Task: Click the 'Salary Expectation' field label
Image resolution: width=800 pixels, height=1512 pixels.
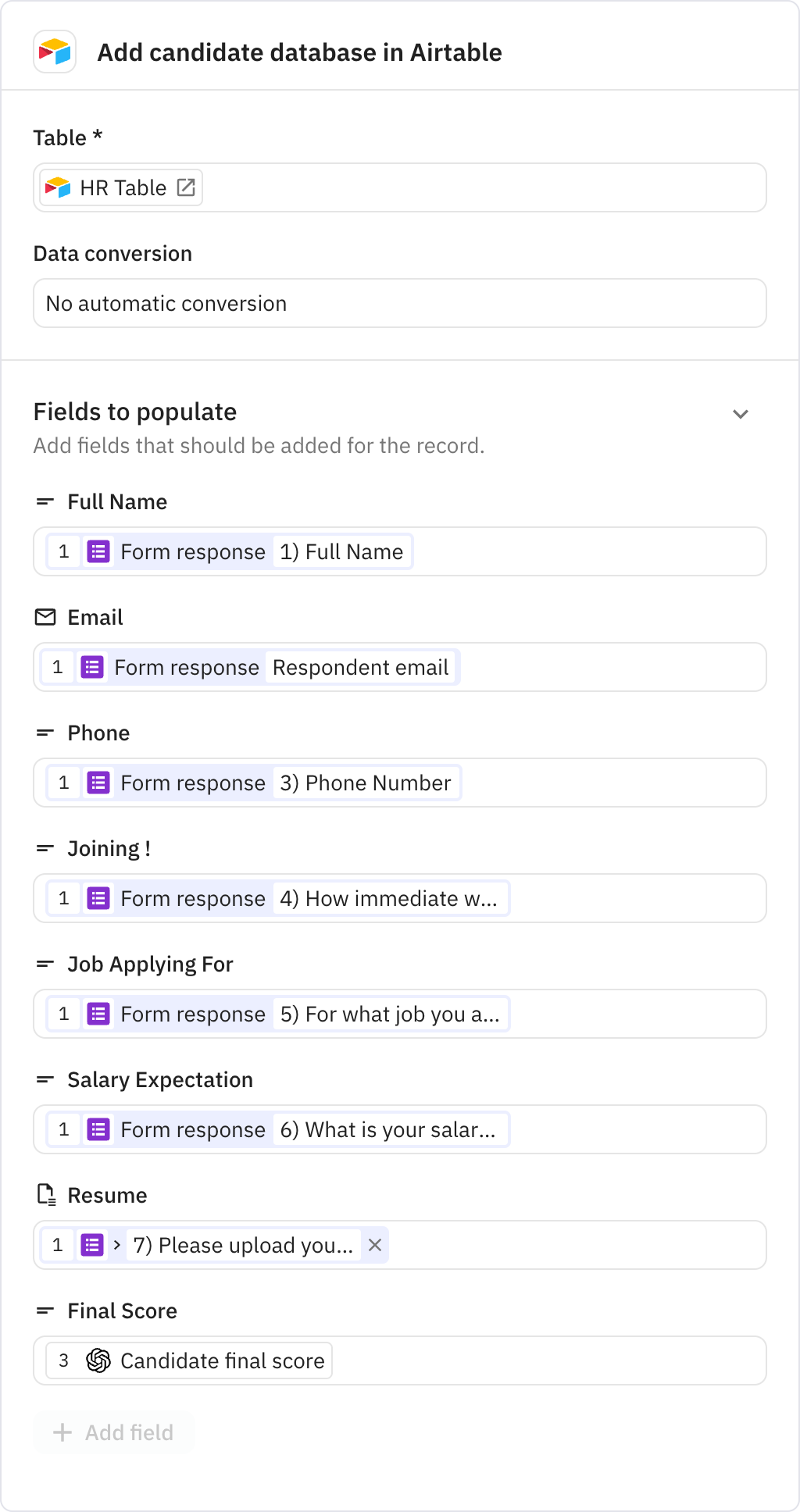Action: 160,1079
